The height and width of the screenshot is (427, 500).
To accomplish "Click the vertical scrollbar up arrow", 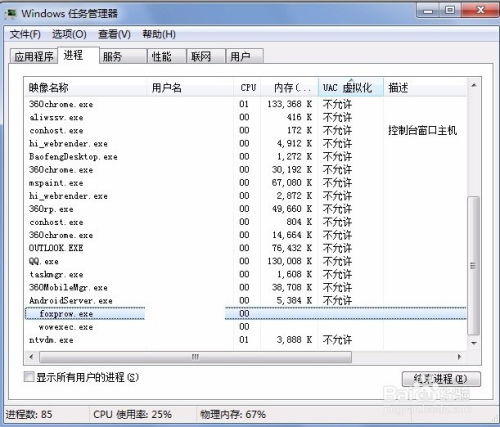I will (473, 86).
